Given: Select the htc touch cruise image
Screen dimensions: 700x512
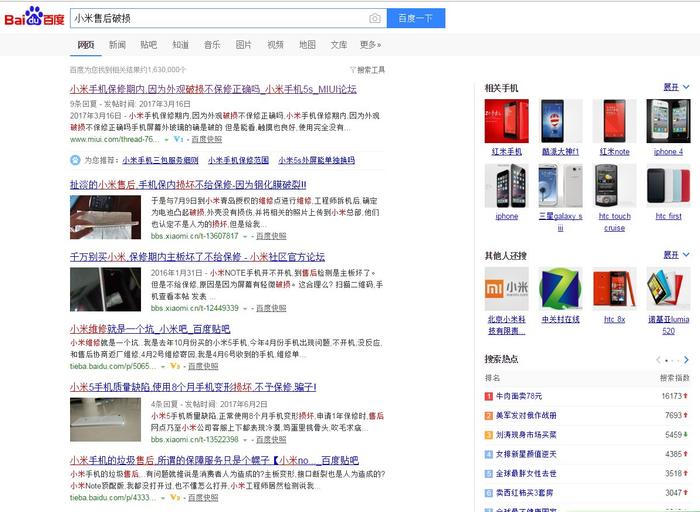Looking at the screenshot, I should (614, 186).
